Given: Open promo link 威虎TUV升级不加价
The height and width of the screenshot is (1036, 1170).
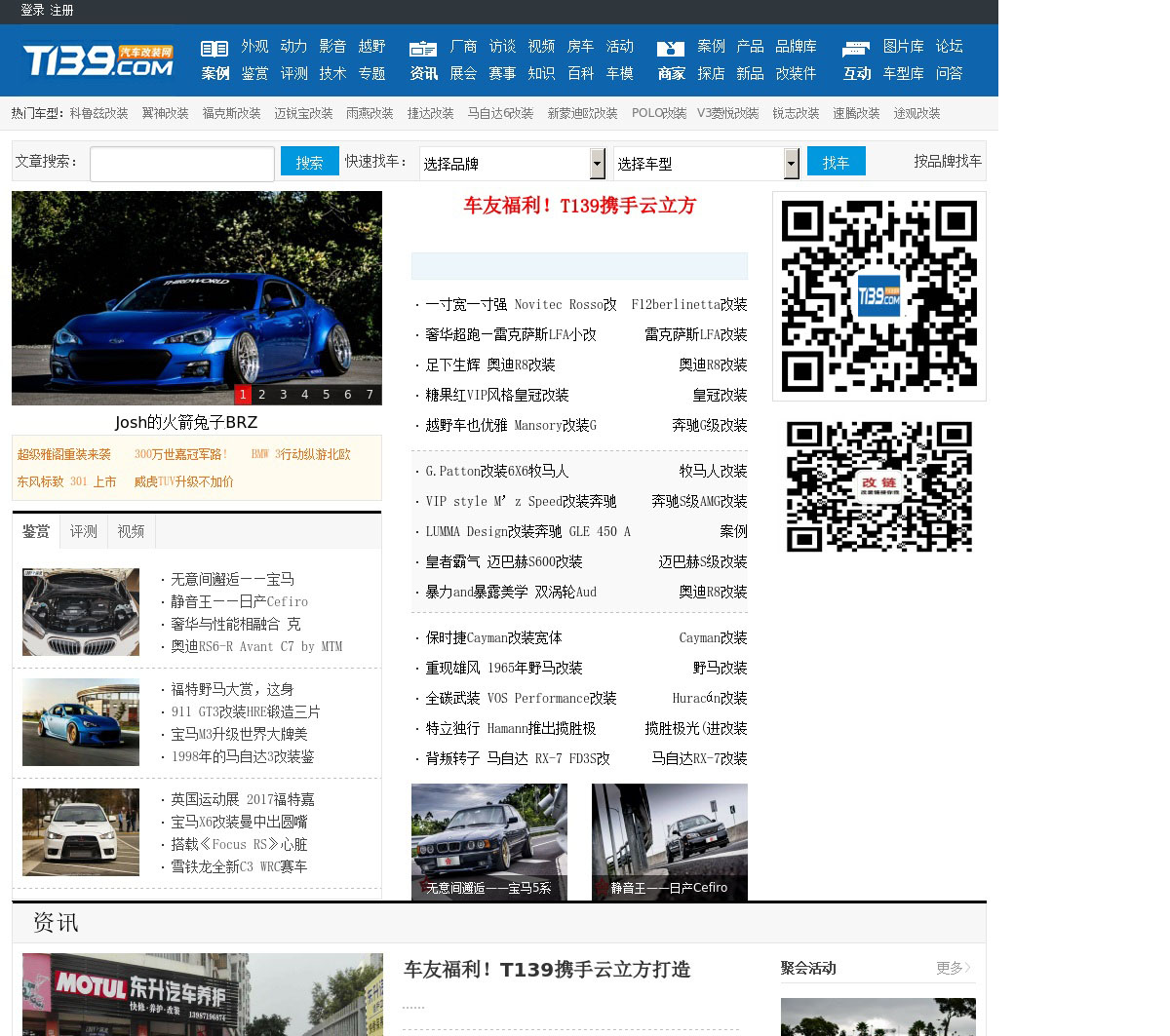Looking at the screenshot, I should pos(184,481).
